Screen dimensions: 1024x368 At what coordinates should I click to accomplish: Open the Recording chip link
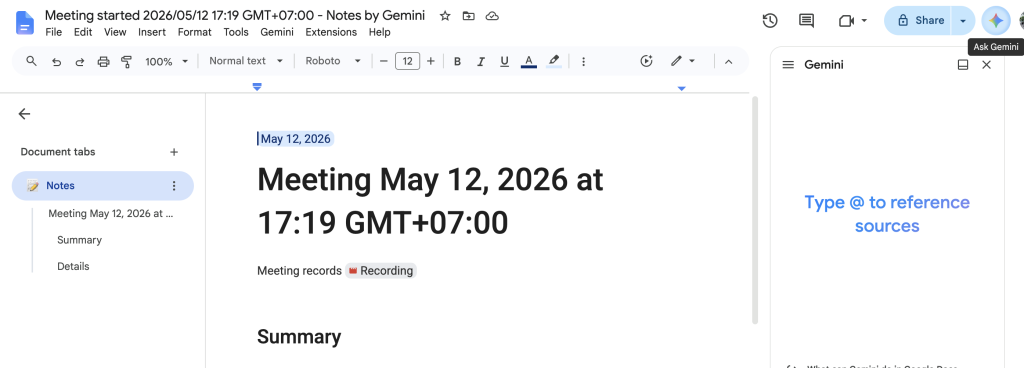coord(381,271)
